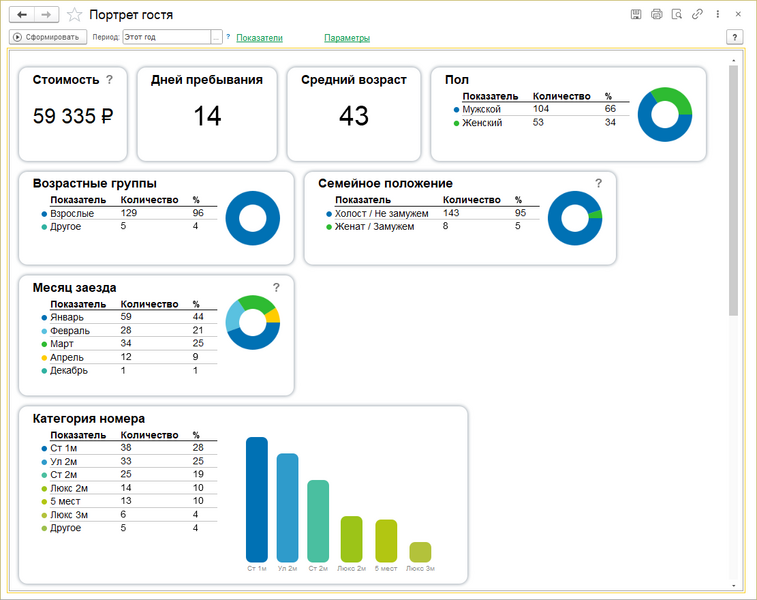Open the period selection ellipsis button
This screenshot has height=600, width=757.
point(217,37)
